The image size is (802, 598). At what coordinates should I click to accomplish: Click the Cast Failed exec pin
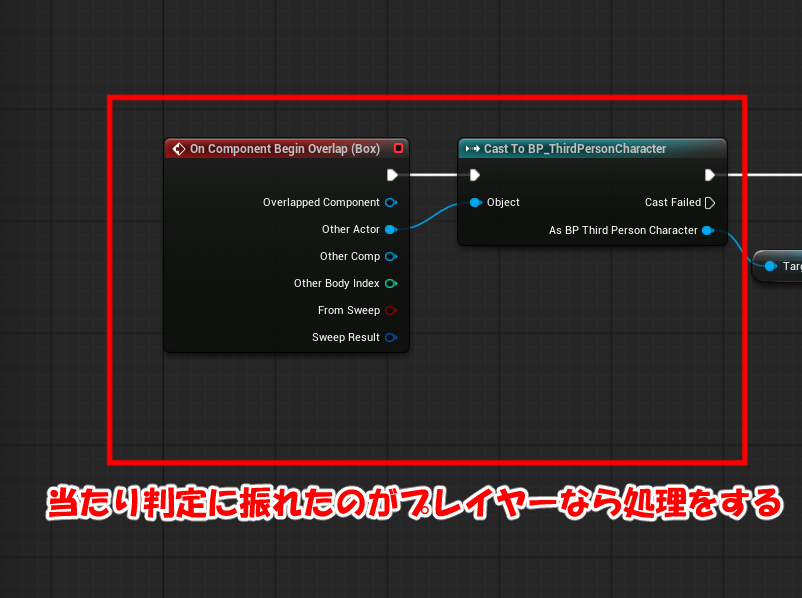(710, 202)
